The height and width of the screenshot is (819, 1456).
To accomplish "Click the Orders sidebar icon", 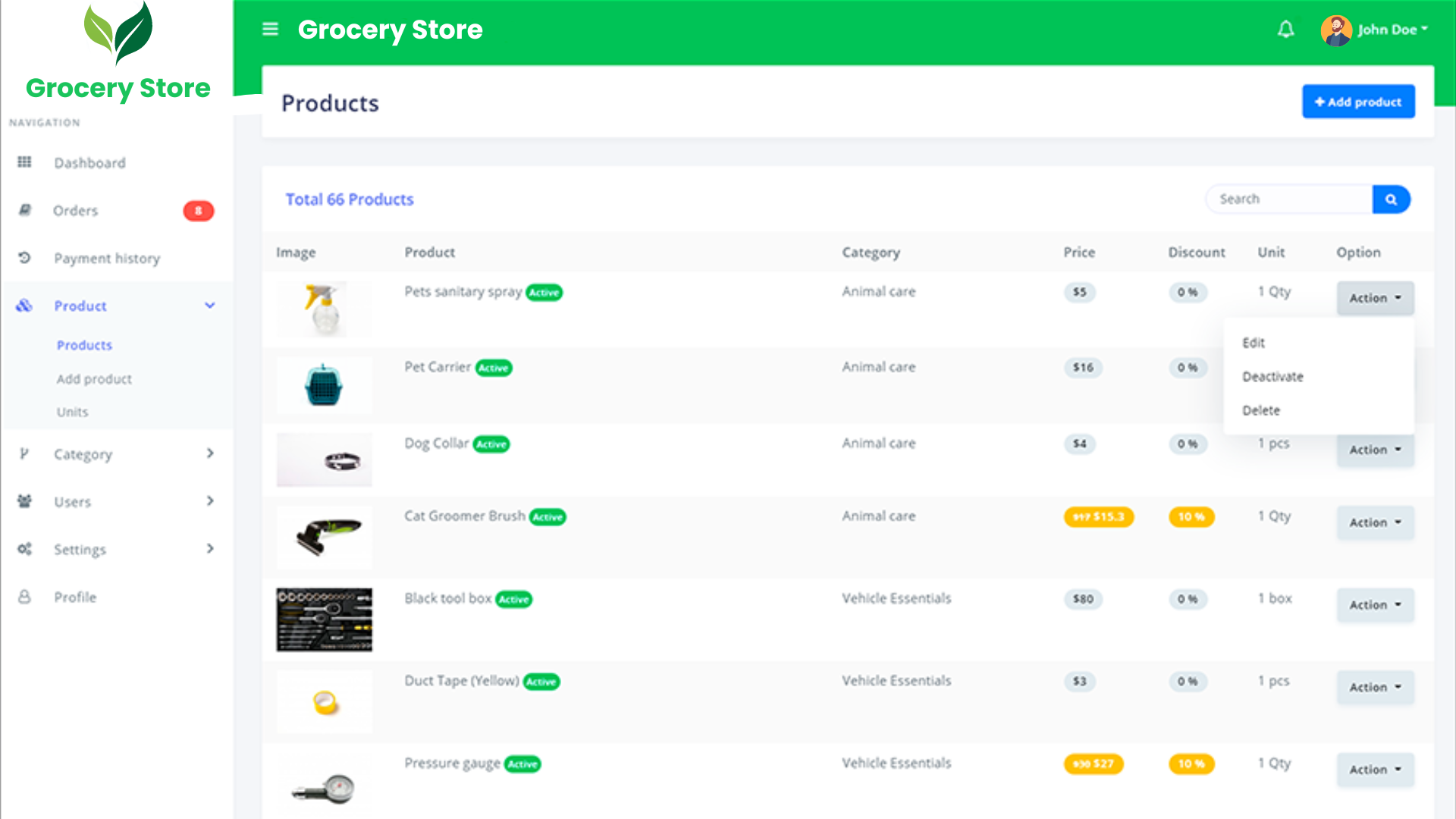I will pos(24,210).
